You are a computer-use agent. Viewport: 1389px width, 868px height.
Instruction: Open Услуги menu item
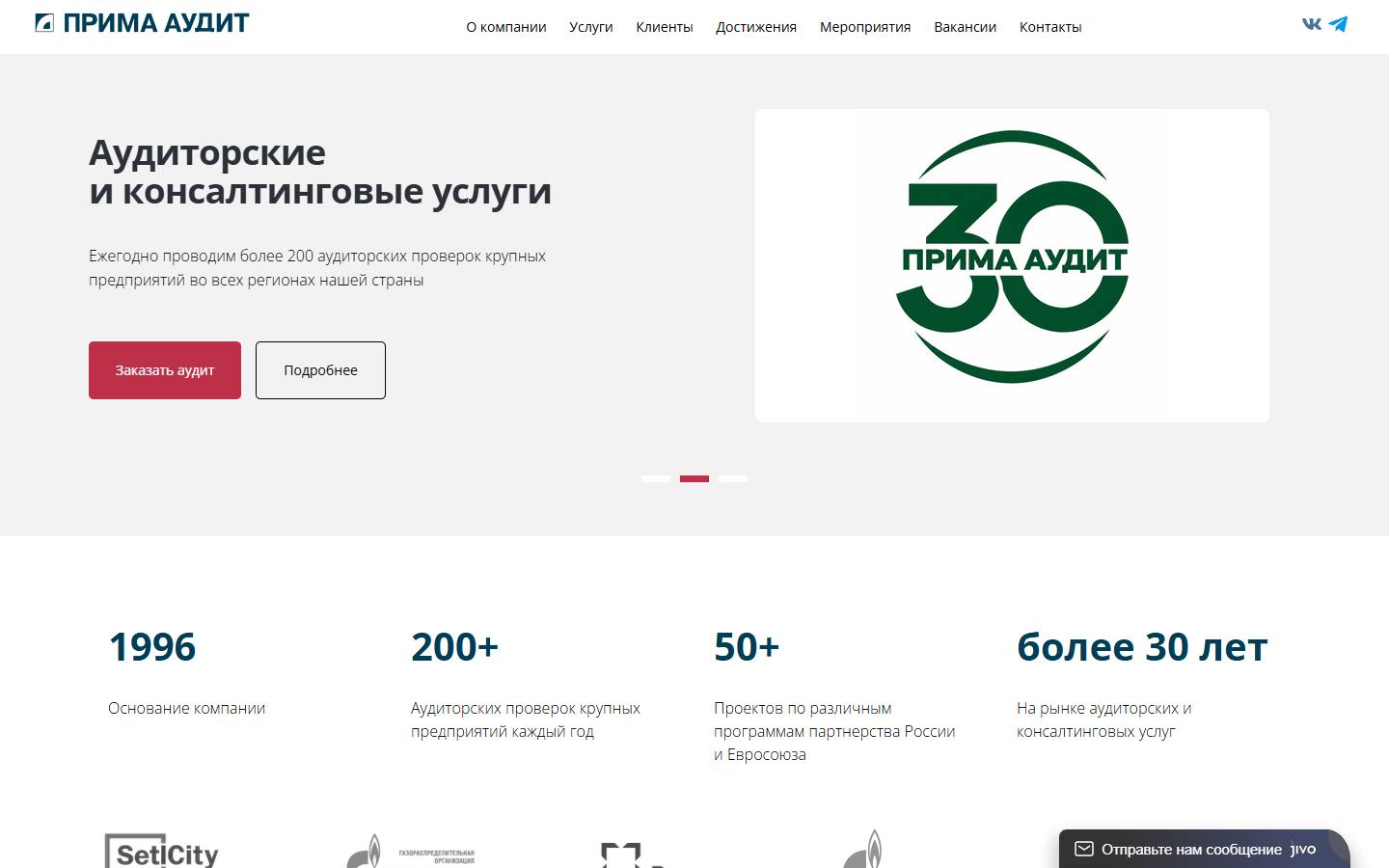point(591,27)
